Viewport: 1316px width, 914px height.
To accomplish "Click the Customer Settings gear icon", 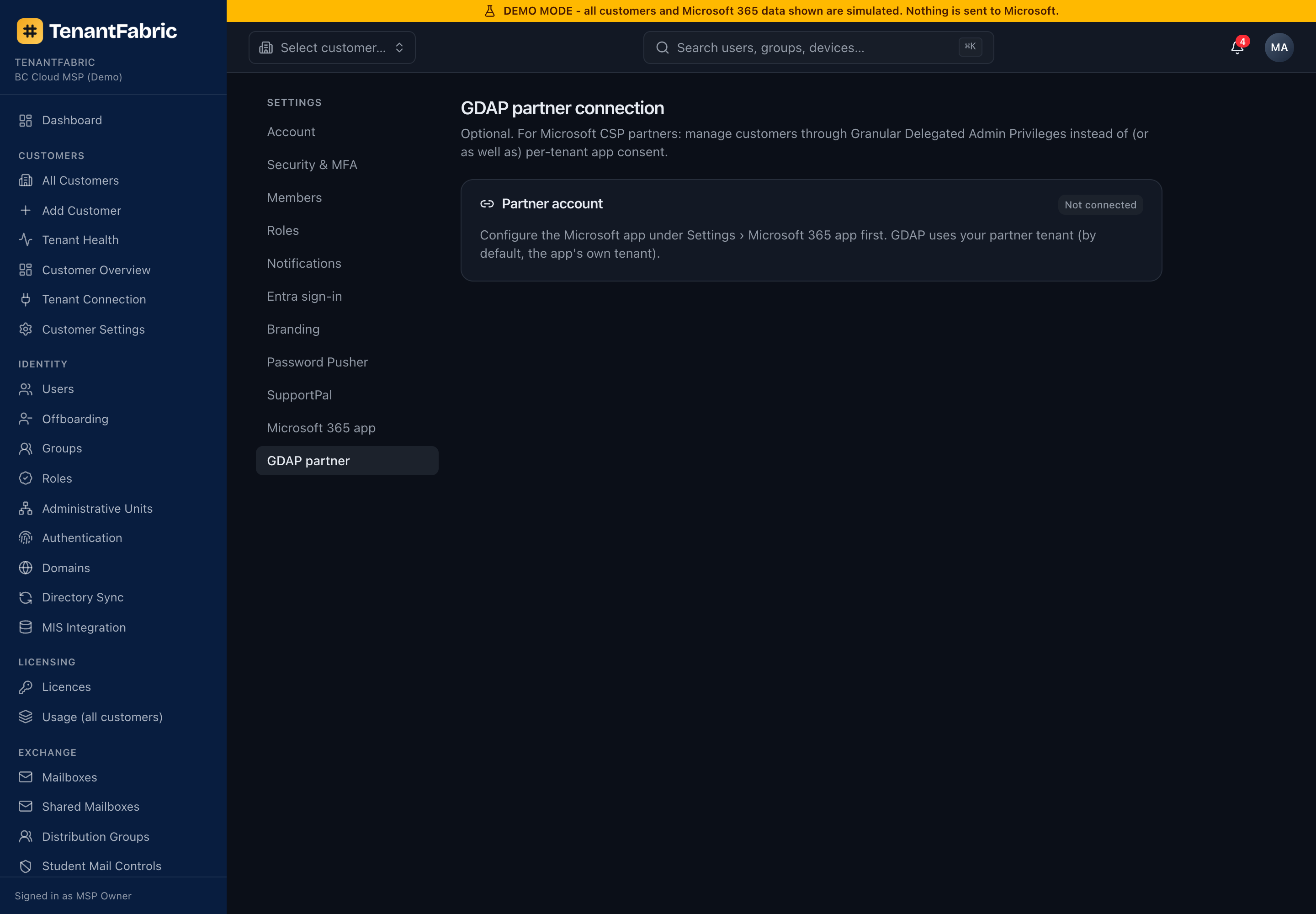I will (25, 329).
